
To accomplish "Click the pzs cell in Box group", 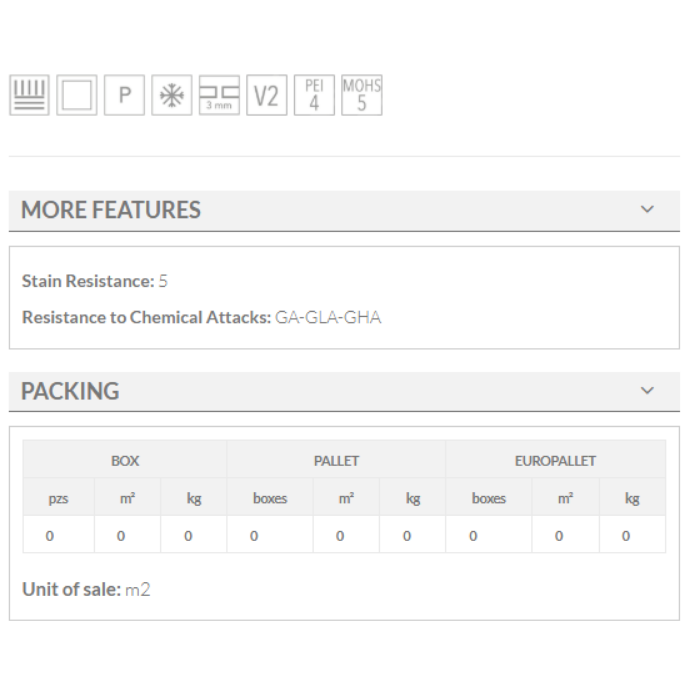I will pyautogui.click(x=59, y=498).
